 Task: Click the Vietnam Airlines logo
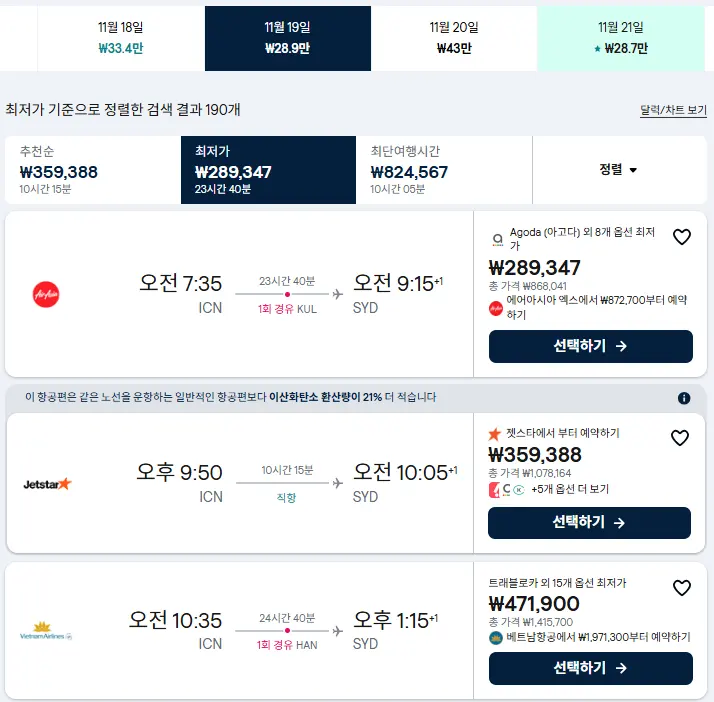(46, 631)
